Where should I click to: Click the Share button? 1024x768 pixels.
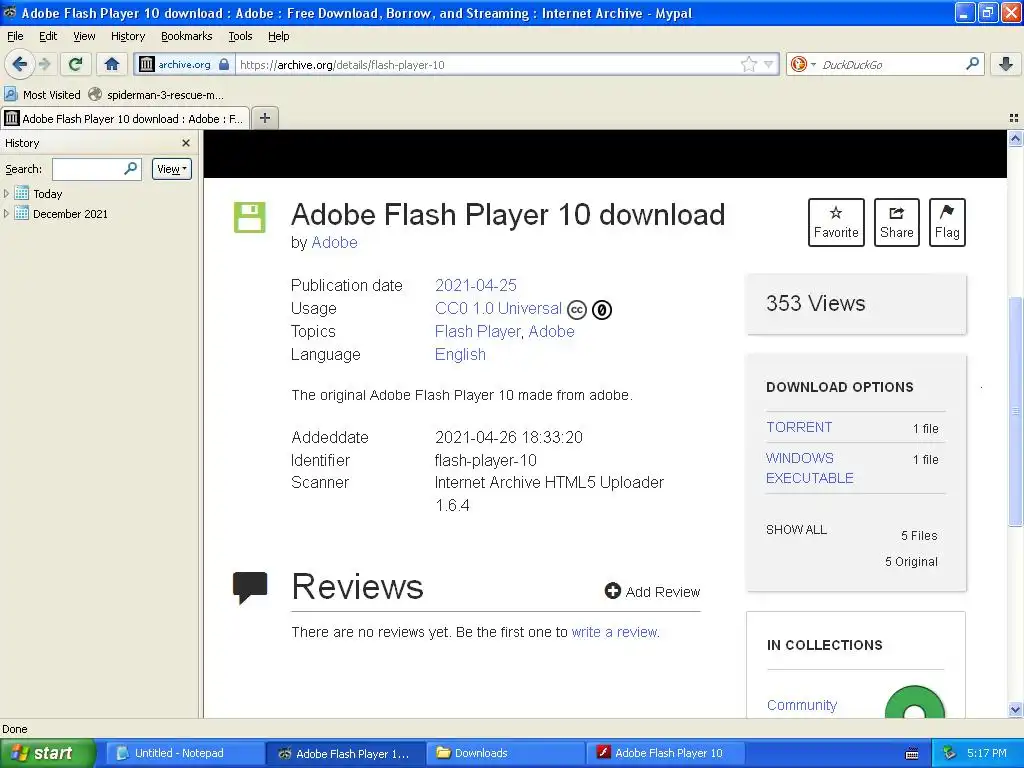tap(896, 222)
